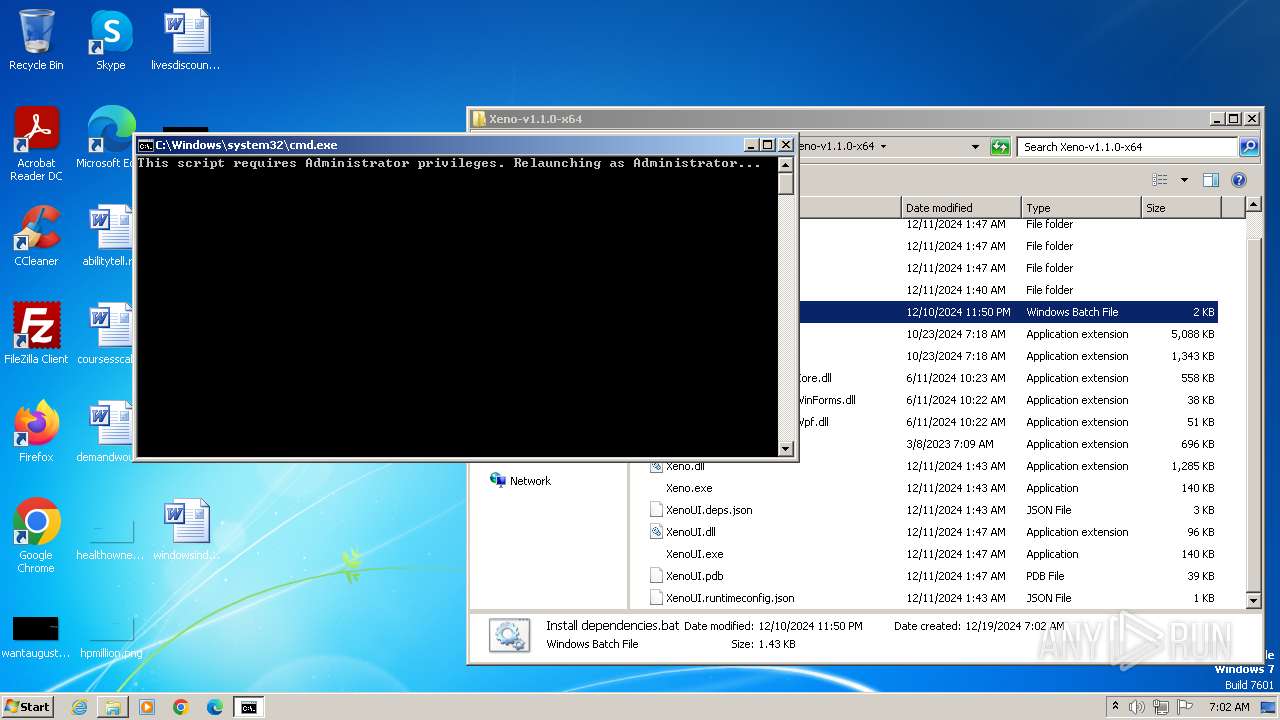Click the Action Center flag tray icon
1280x720 pixels.
click(1184, 707)
